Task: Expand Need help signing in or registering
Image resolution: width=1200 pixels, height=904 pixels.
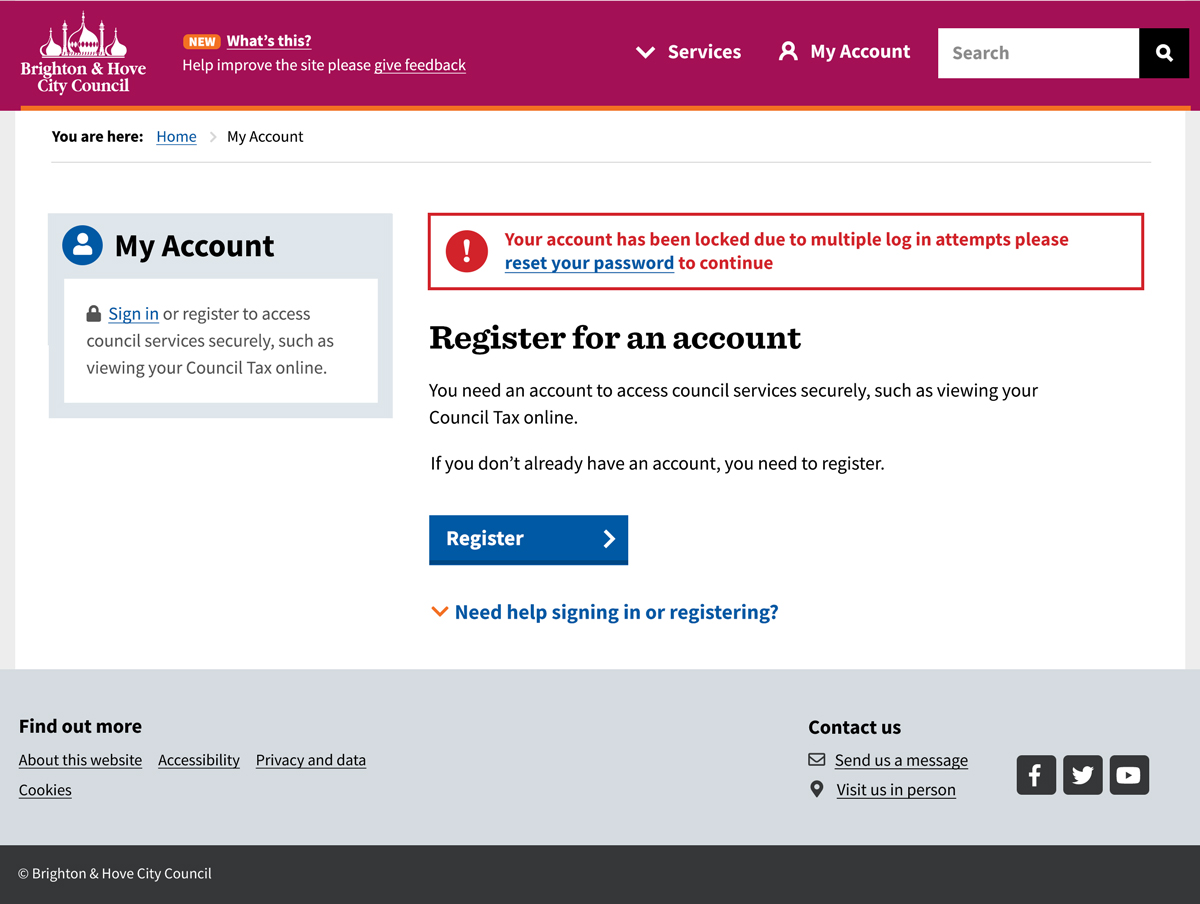Action: (615, 612)
